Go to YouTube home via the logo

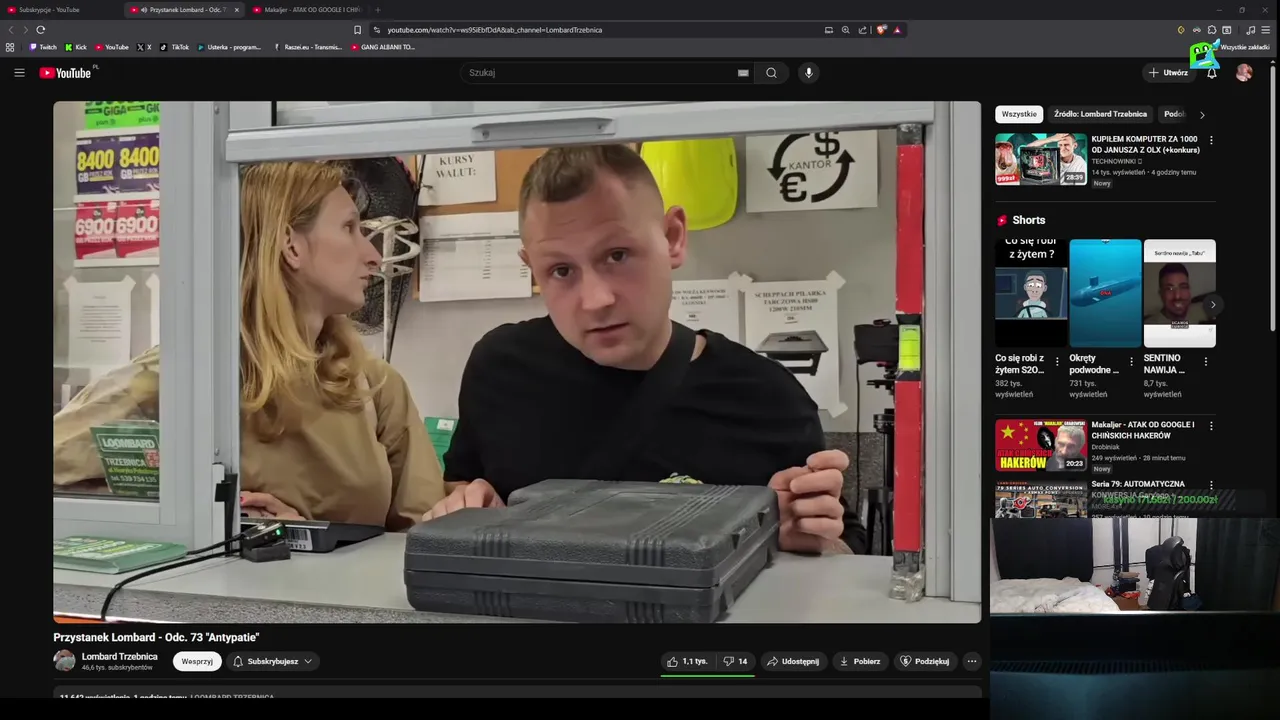pos(65,72)
